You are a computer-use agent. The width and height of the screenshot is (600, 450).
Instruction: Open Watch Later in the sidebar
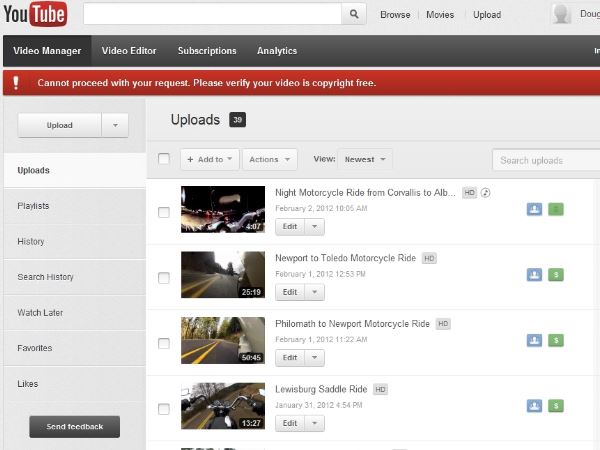coord(41,313)
